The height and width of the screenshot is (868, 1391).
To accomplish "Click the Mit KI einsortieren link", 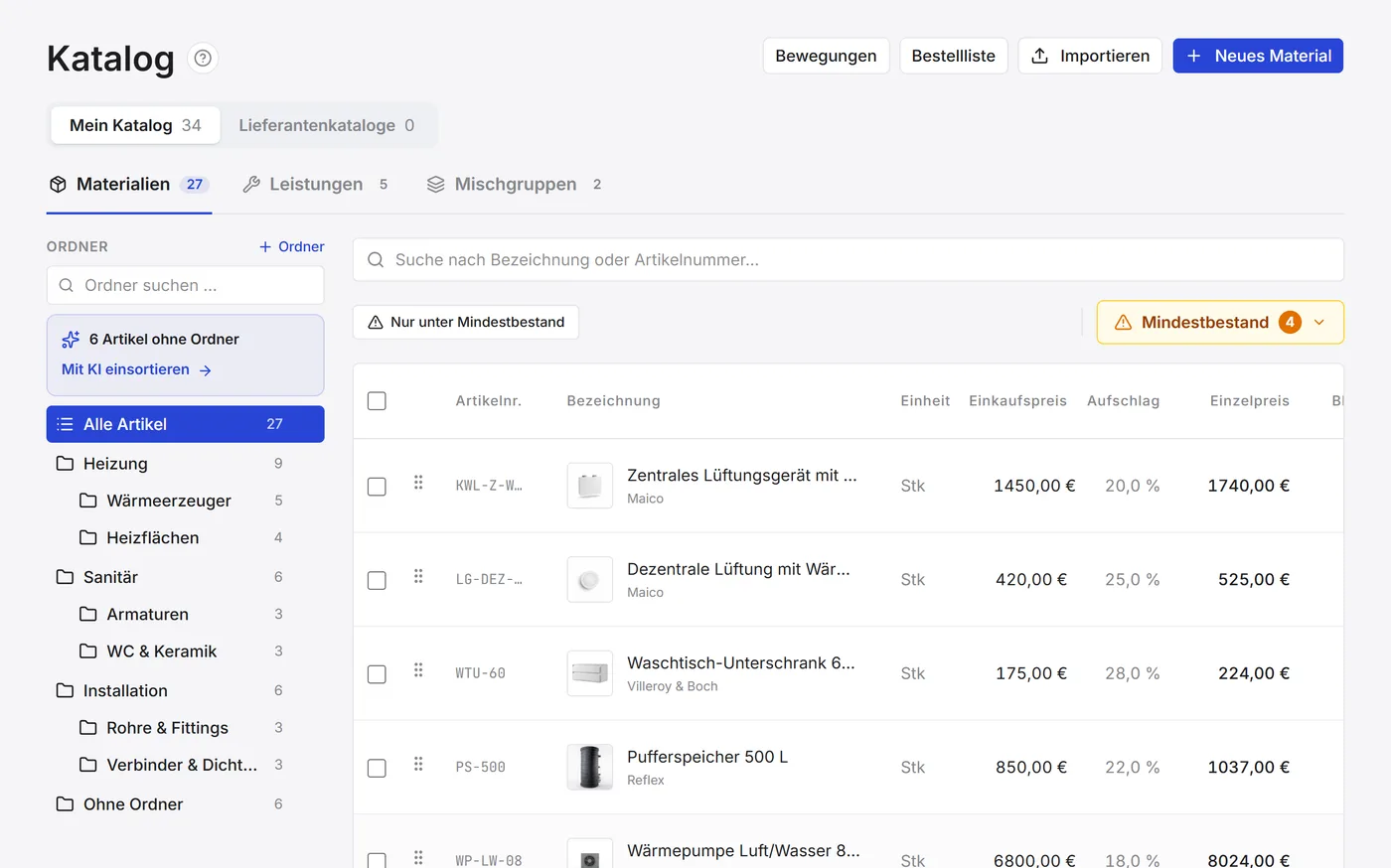I will click(x=136, y=369).
